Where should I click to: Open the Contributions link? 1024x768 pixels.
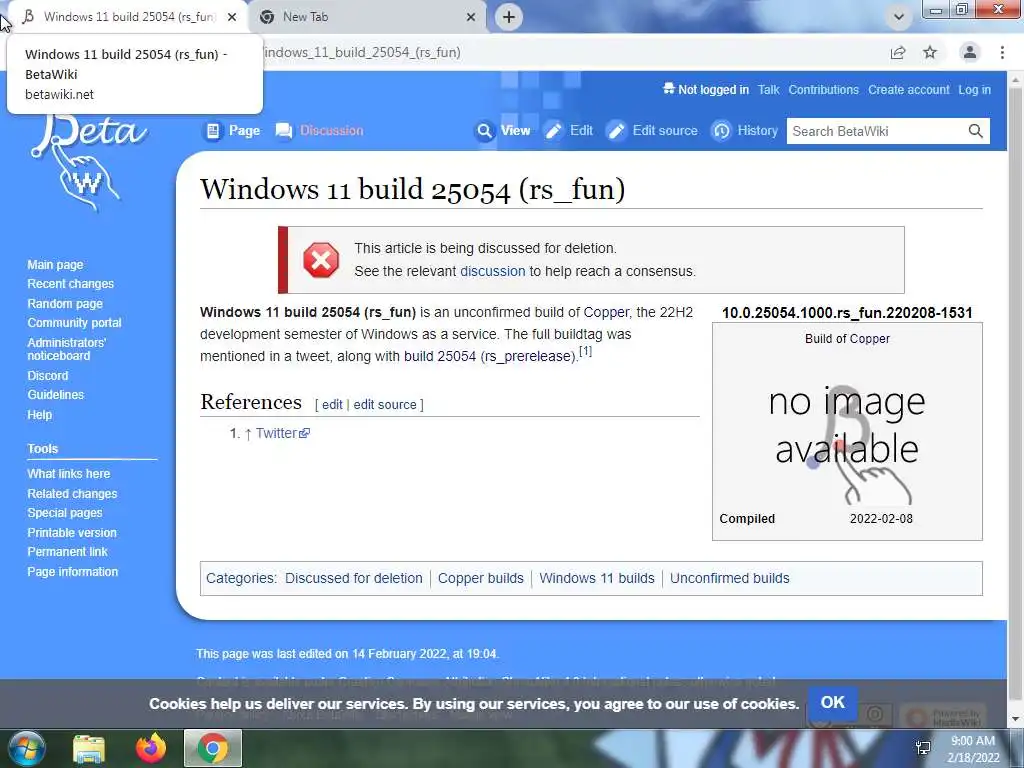click(824, 90)
